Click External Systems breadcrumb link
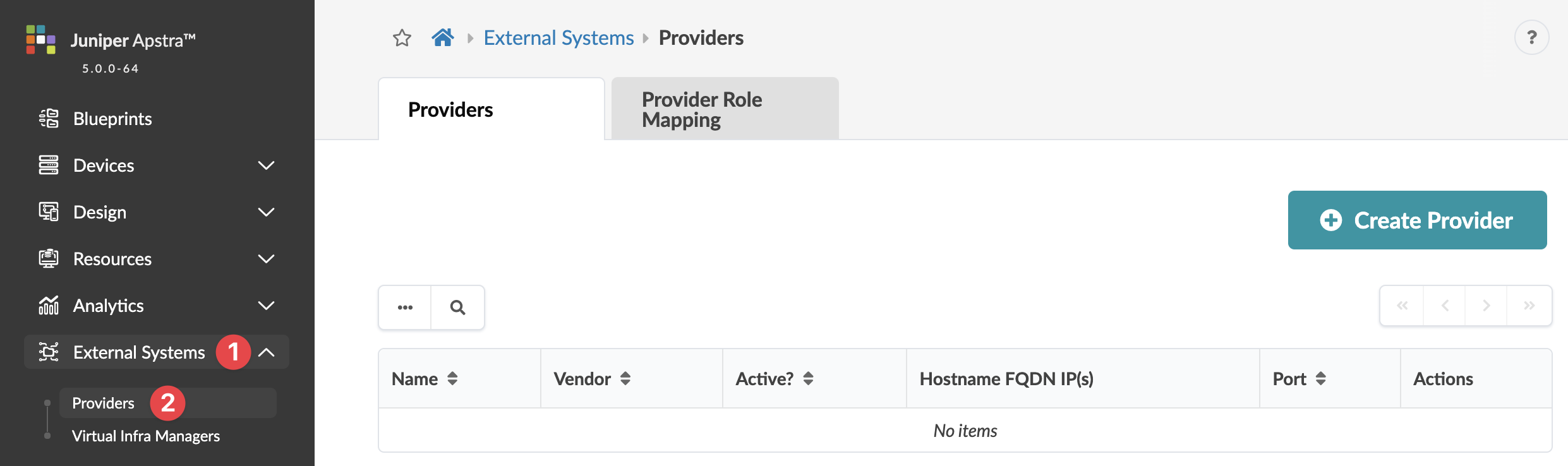Viewport: 1568px width, 466px height. click(558, 38)
